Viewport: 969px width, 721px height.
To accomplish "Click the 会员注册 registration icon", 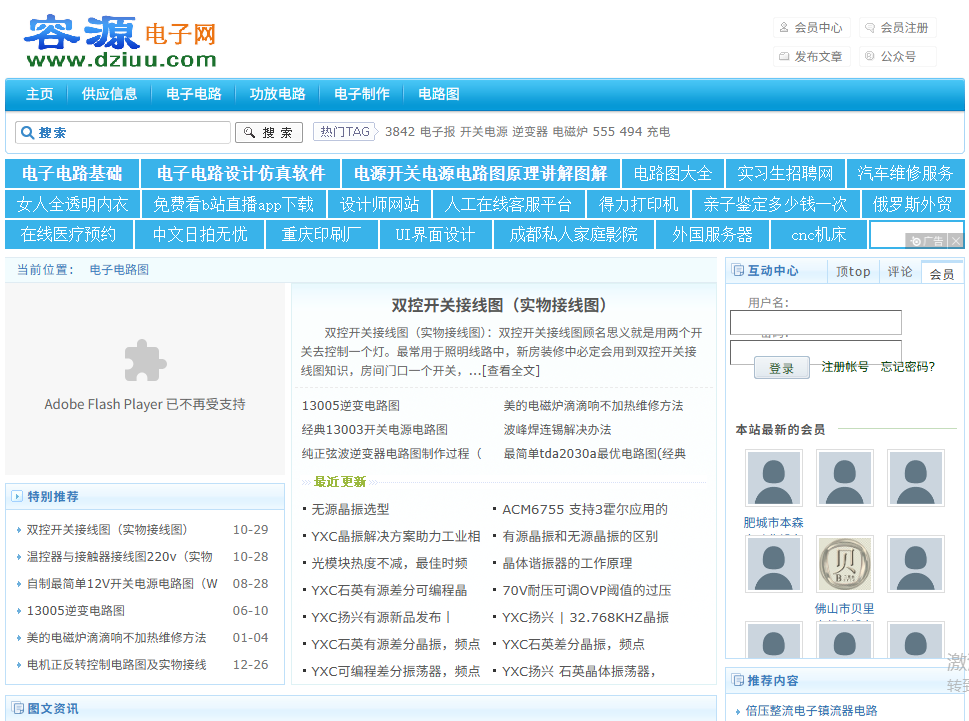I will (x=869, y=27).
